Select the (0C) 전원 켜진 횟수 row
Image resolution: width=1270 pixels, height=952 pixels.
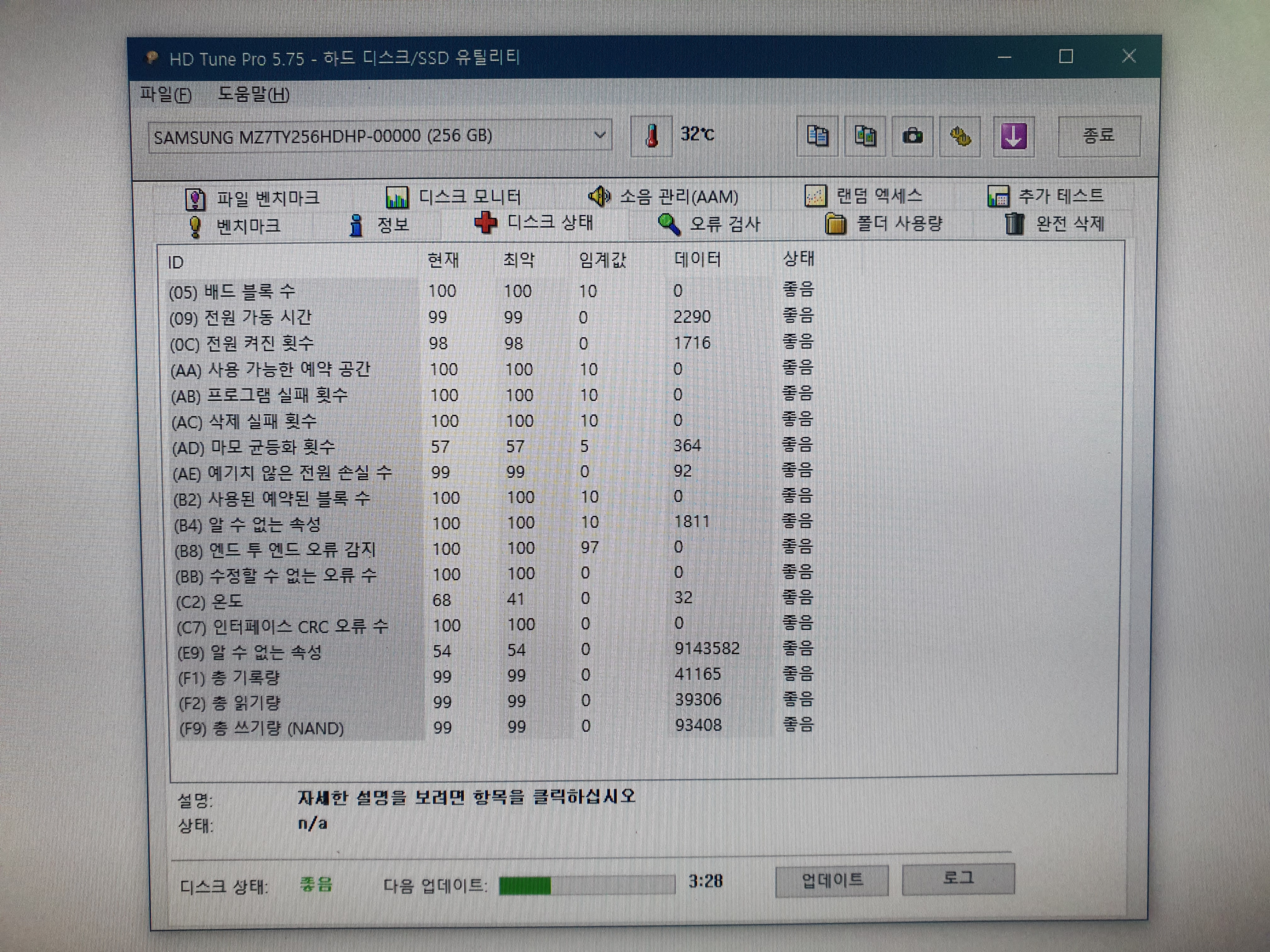tap(492, 343)
